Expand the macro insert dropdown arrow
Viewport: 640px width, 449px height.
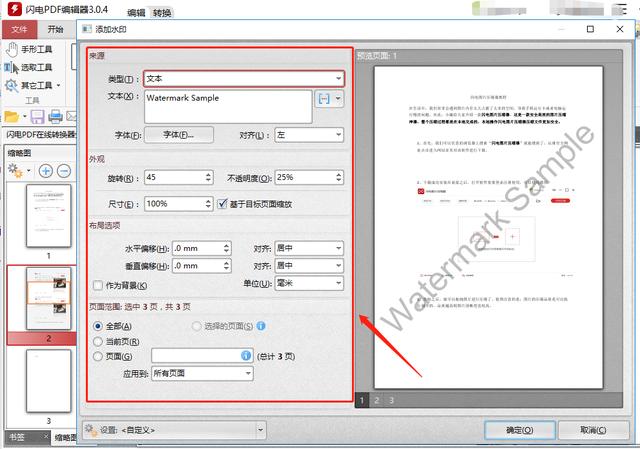point(338,98)
